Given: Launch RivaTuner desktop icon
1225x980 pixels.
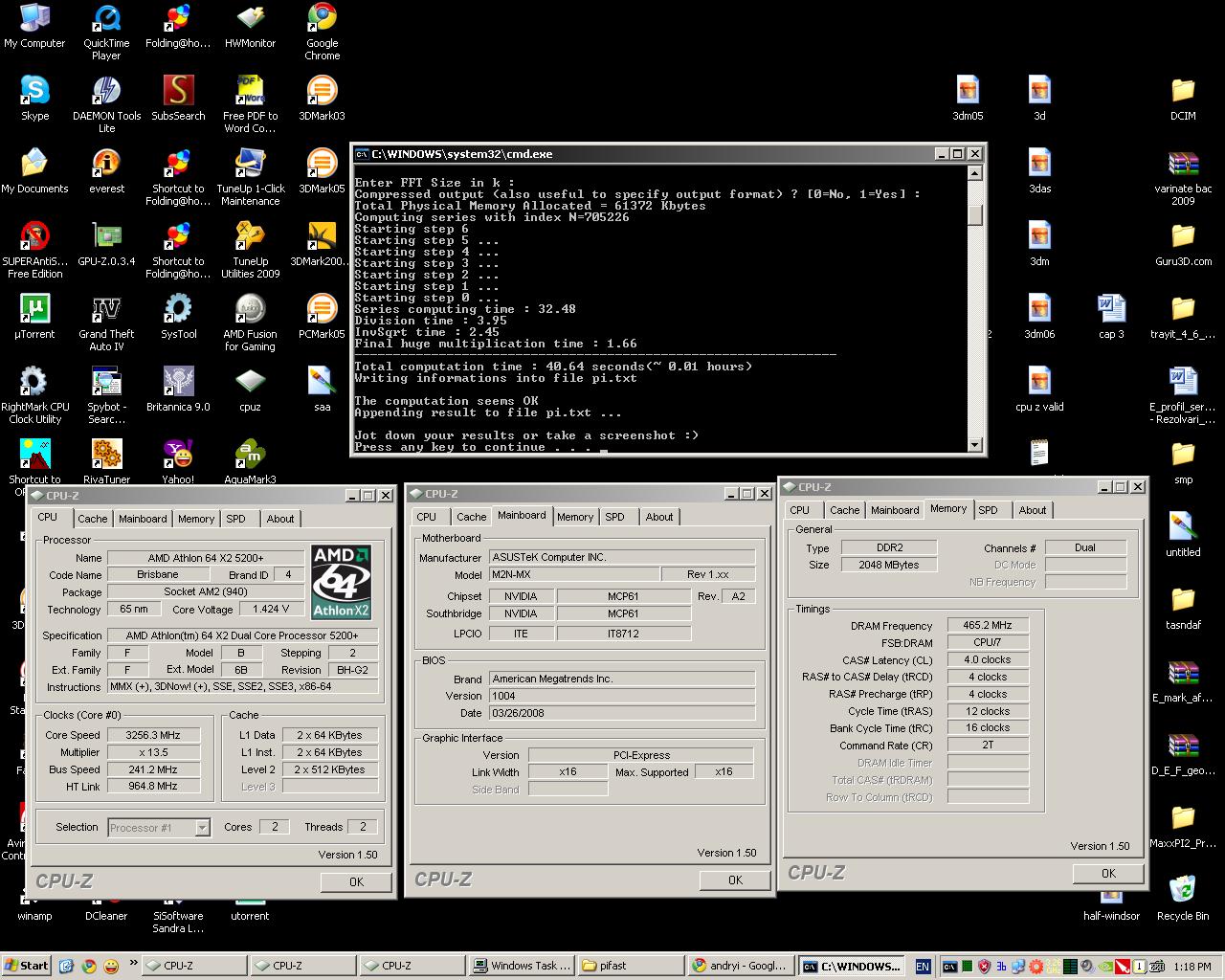Looking at the screenshot, I should pyautogui.click(x=106, y=462).
